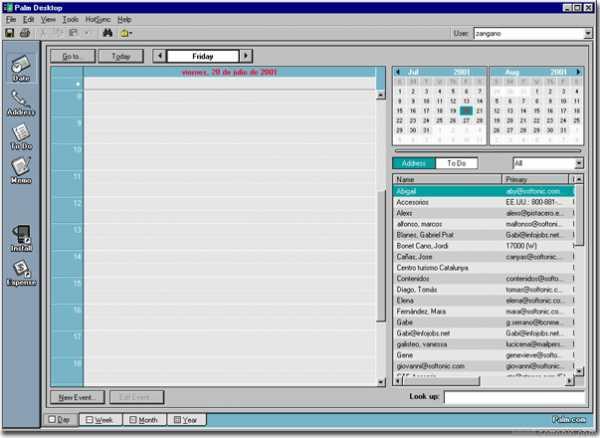Go to next day with right arrow

pyautogui.click(x=246, y=56)
